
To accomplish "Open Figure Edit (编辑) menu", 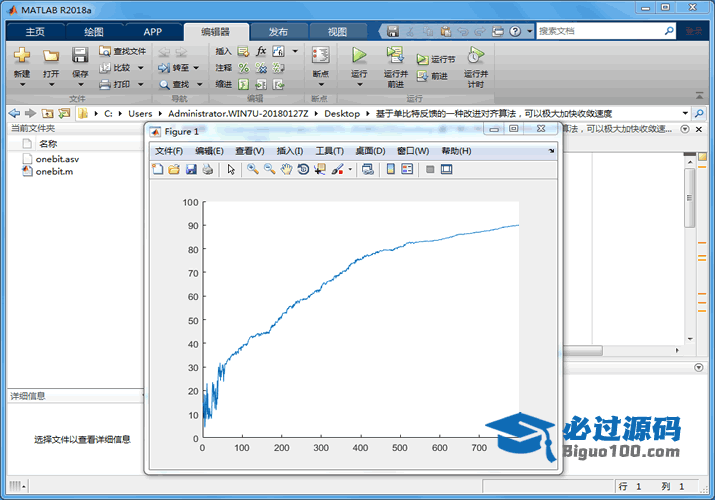I will (x=209, y=151).
